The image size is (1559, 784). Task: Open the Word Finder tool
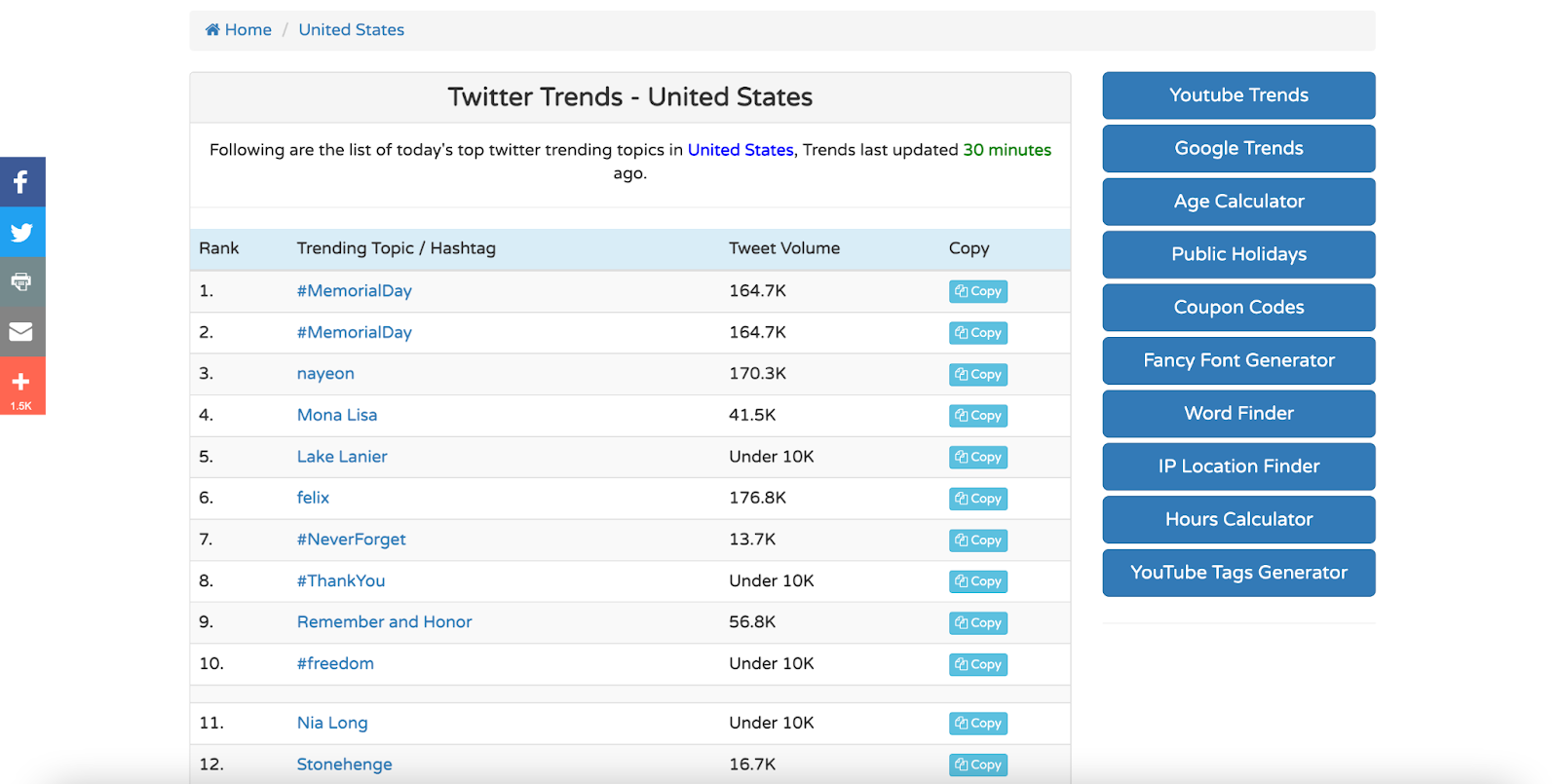pos(1238,414)
